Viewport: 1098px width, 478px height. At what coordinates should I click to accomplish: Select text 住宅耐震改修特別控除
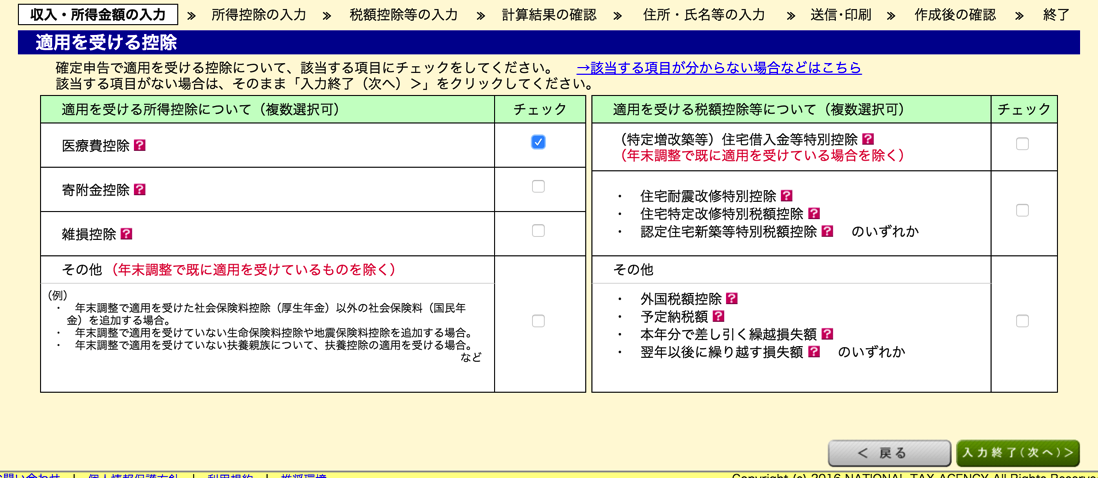coord(709,196)
